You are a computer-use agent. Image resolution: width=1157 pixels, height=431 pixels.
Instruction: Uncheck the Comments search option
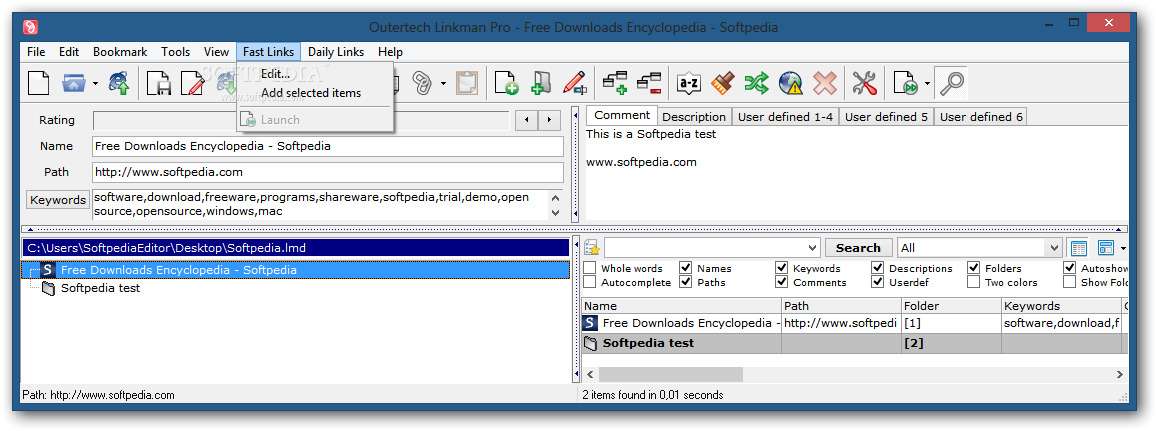click(x=782, y=282)
